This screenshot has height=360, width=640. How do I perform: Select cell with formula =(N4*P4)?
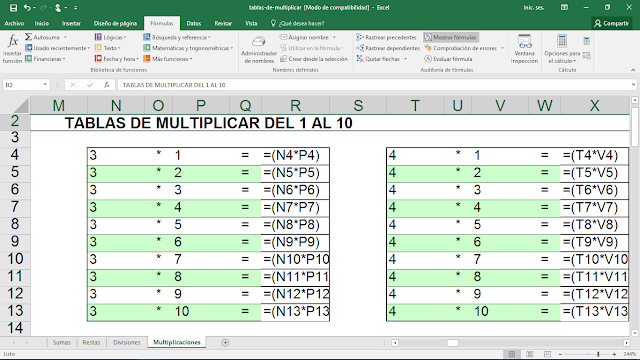(x=296, y=156)
